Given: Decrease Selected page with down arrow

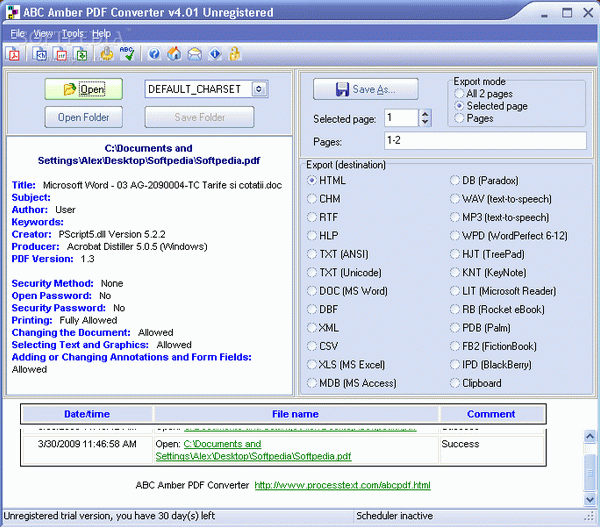Looking at the screenshot, I should click(425, 122).
